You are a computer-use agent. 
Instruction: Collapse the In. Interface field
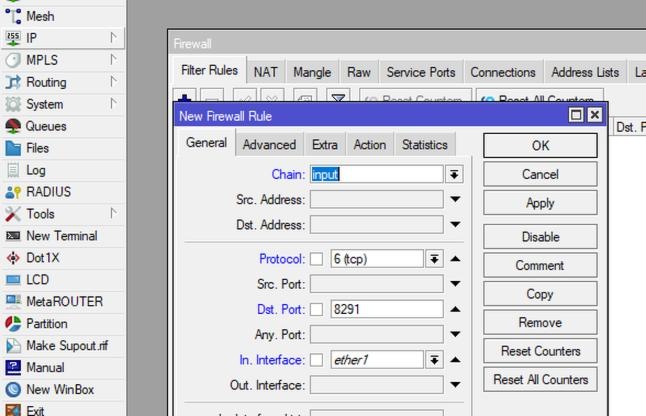coord(455,360)
